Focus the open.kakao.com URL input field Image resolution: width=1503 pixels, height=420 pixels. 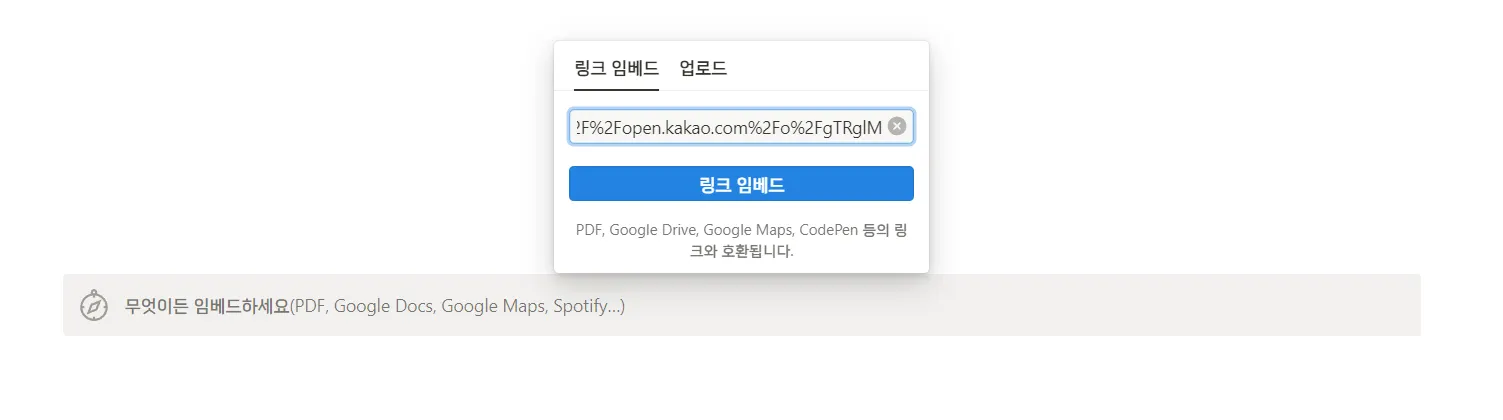[741, 127]
